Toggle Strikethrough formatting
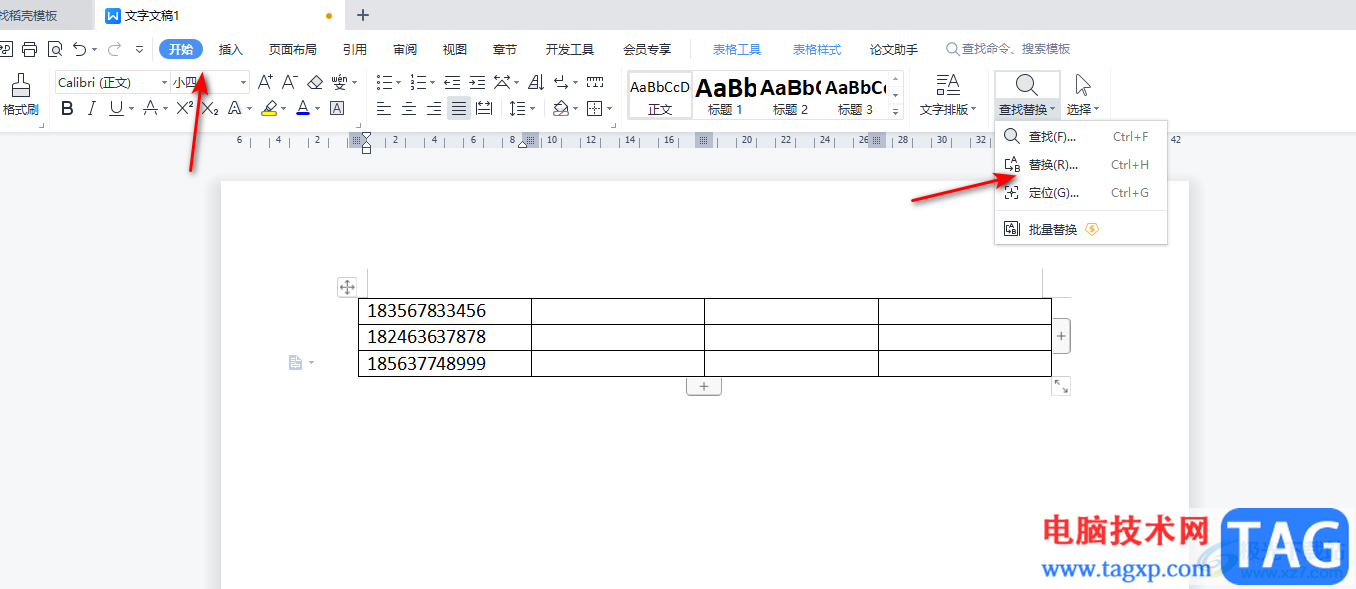The height and width of the screenshot is (589, 1356). pos(150,108)
